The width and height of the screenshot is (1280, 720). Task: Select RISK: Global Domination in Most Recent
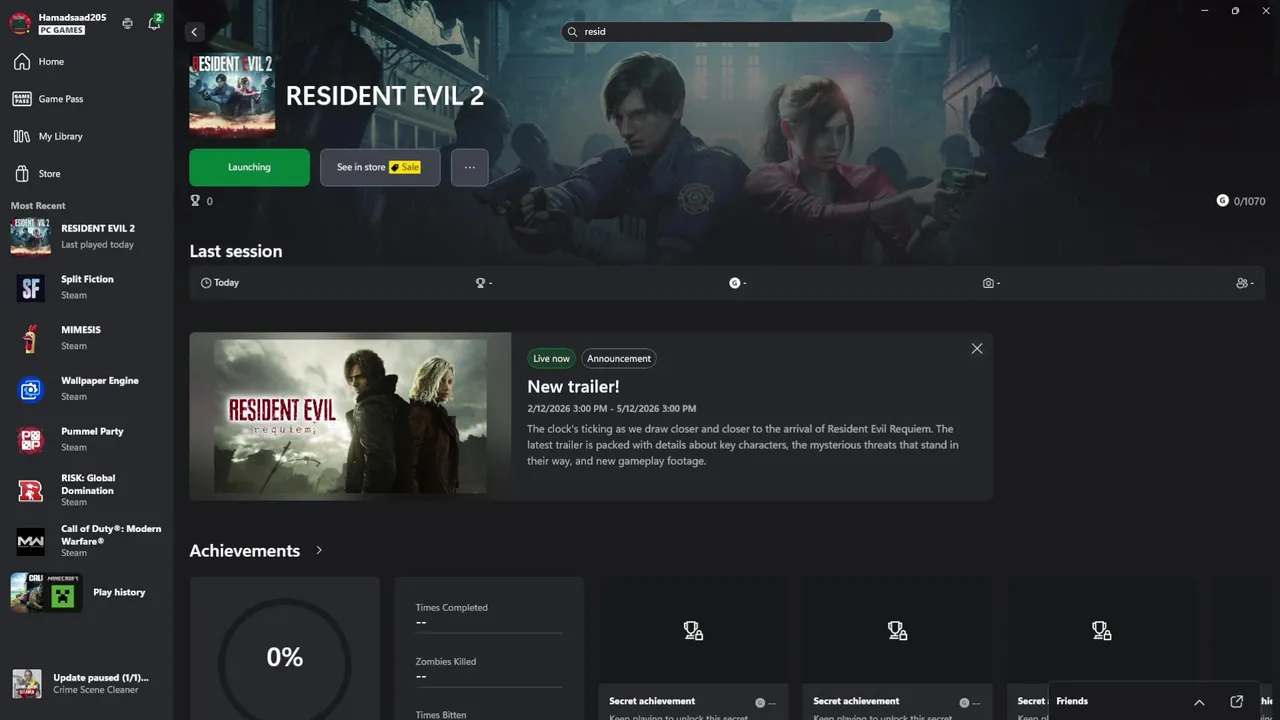(86, 490)
